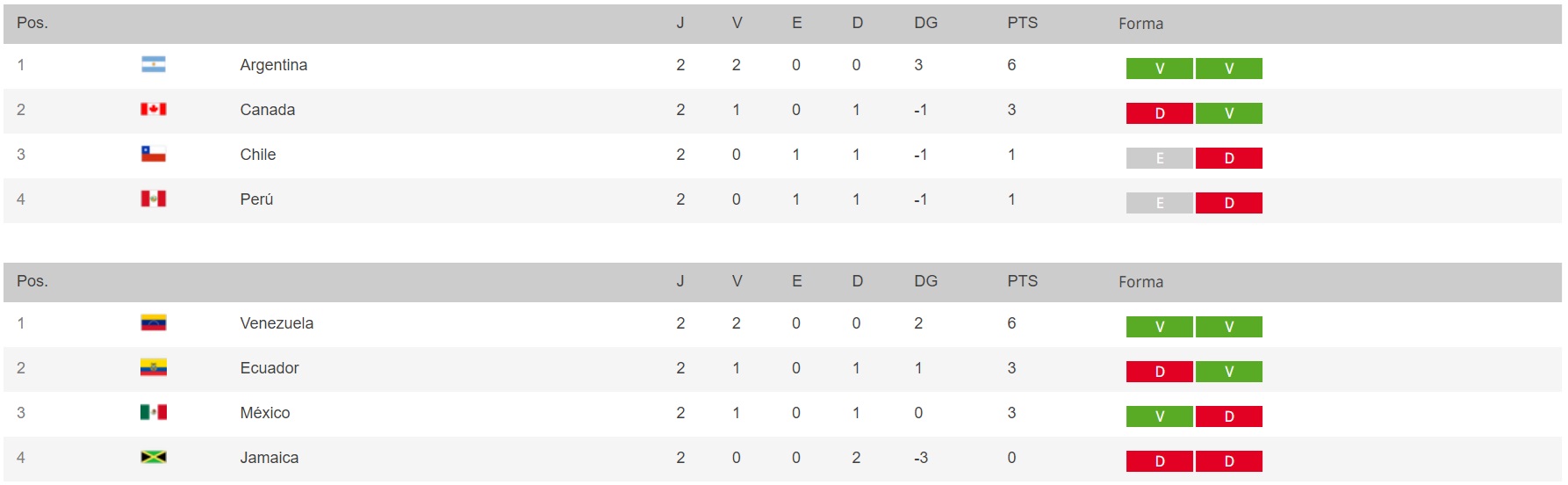Click the Forma header in second table
Image resolution: width=1568 pixels, height=485 pixels.
point(1140,282)
